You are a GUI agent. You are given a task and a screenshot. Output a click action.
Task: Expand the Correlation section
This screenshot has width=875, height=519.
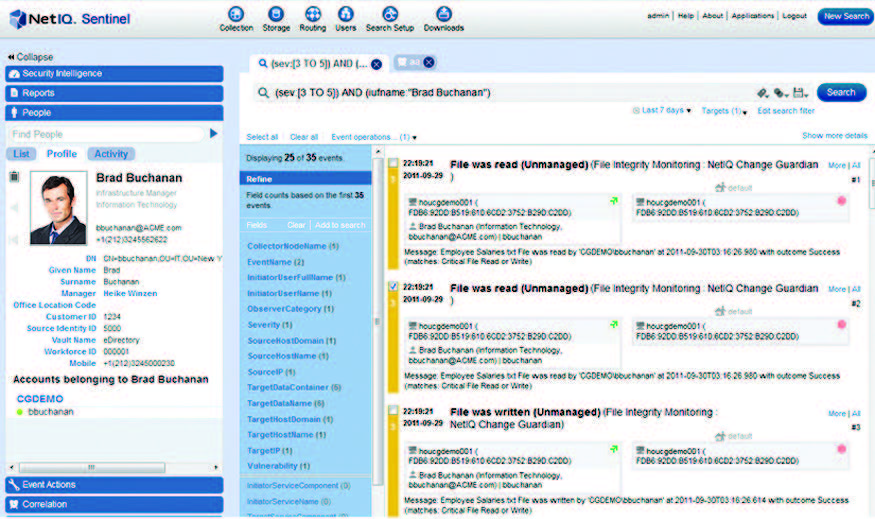click(114, 504)
